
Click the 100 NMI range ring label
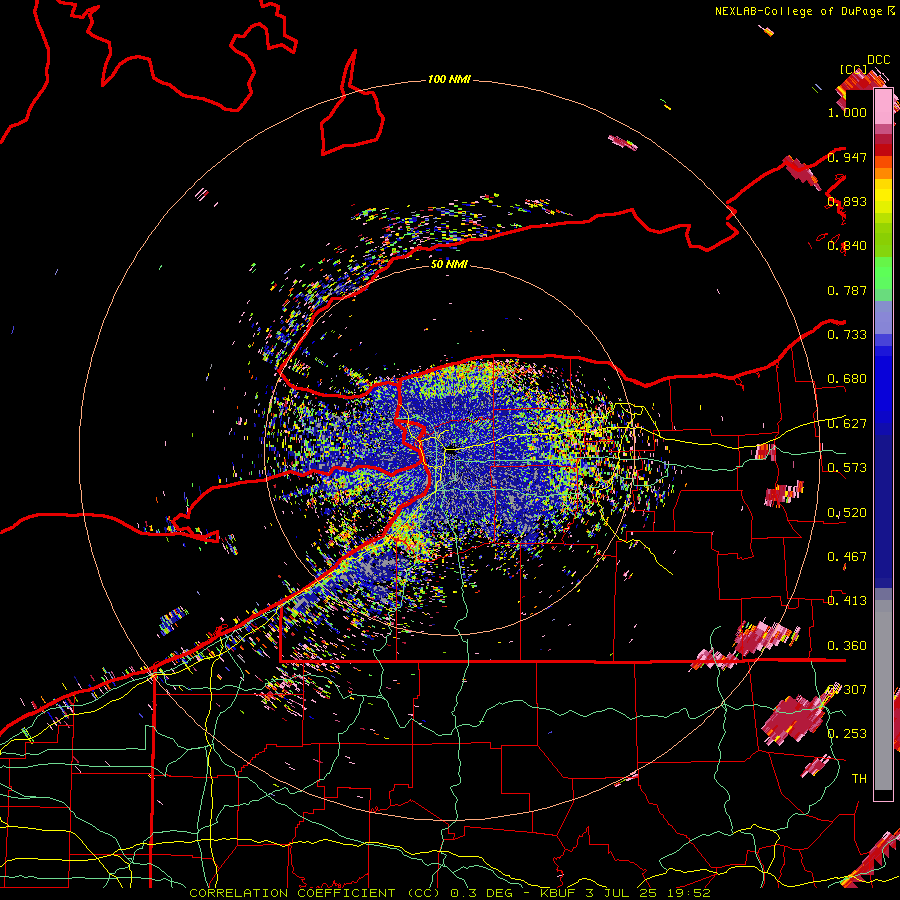tap(449, 79)
